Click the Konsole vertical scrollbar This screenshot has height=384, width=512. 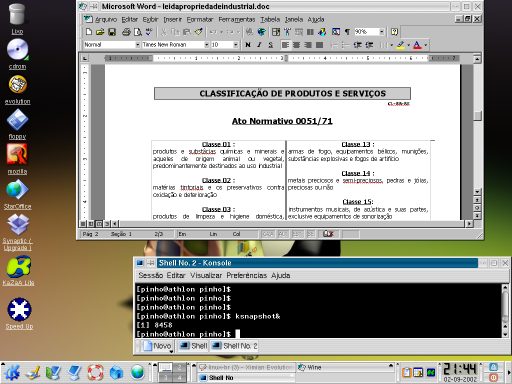click(505, 311)
